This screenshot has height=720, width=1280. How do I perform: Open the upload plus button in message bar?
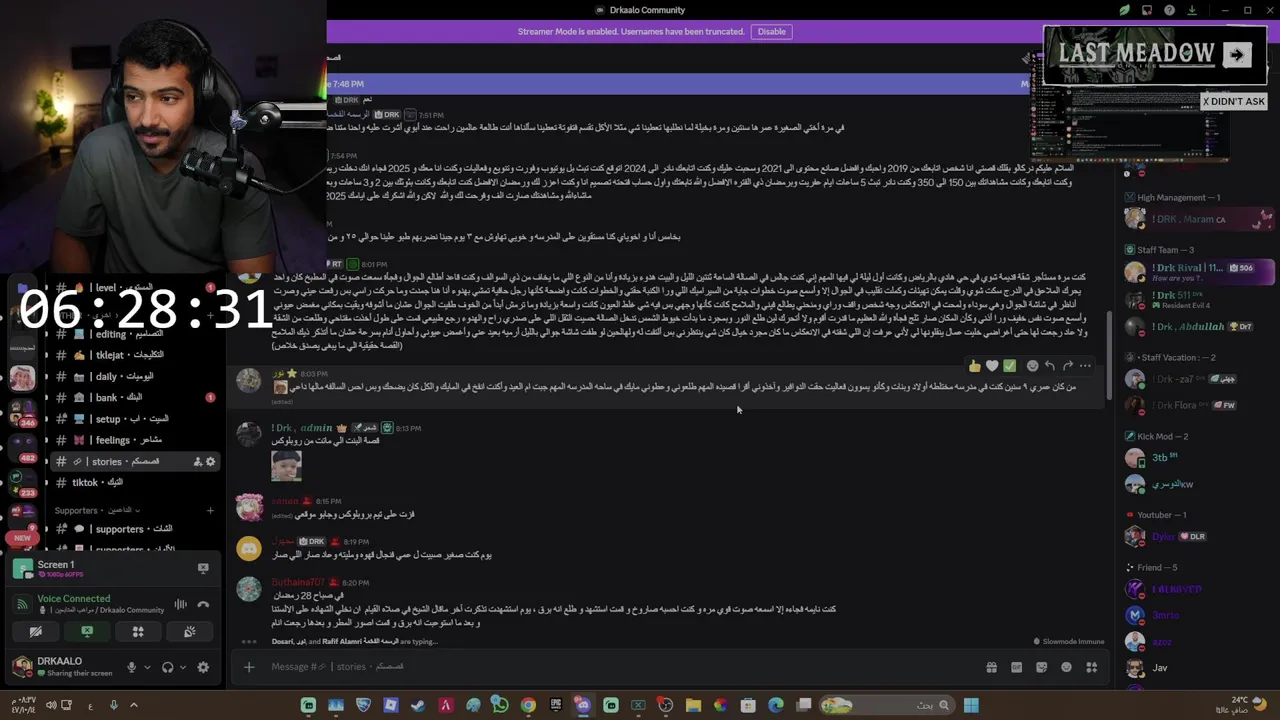(249, 667)
